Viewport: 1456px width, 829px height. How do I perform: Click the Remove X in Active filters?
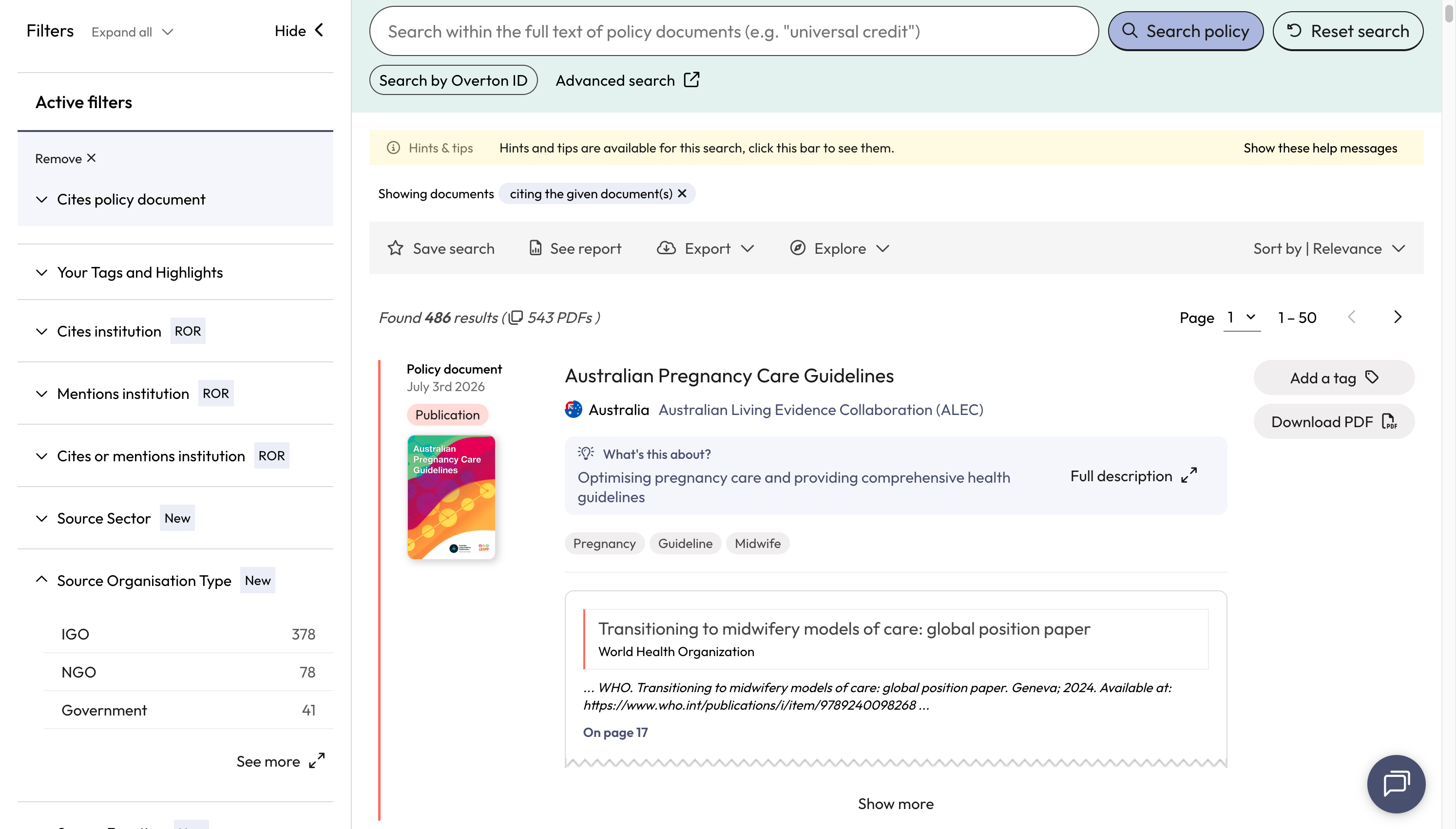[x=91, y=158]
